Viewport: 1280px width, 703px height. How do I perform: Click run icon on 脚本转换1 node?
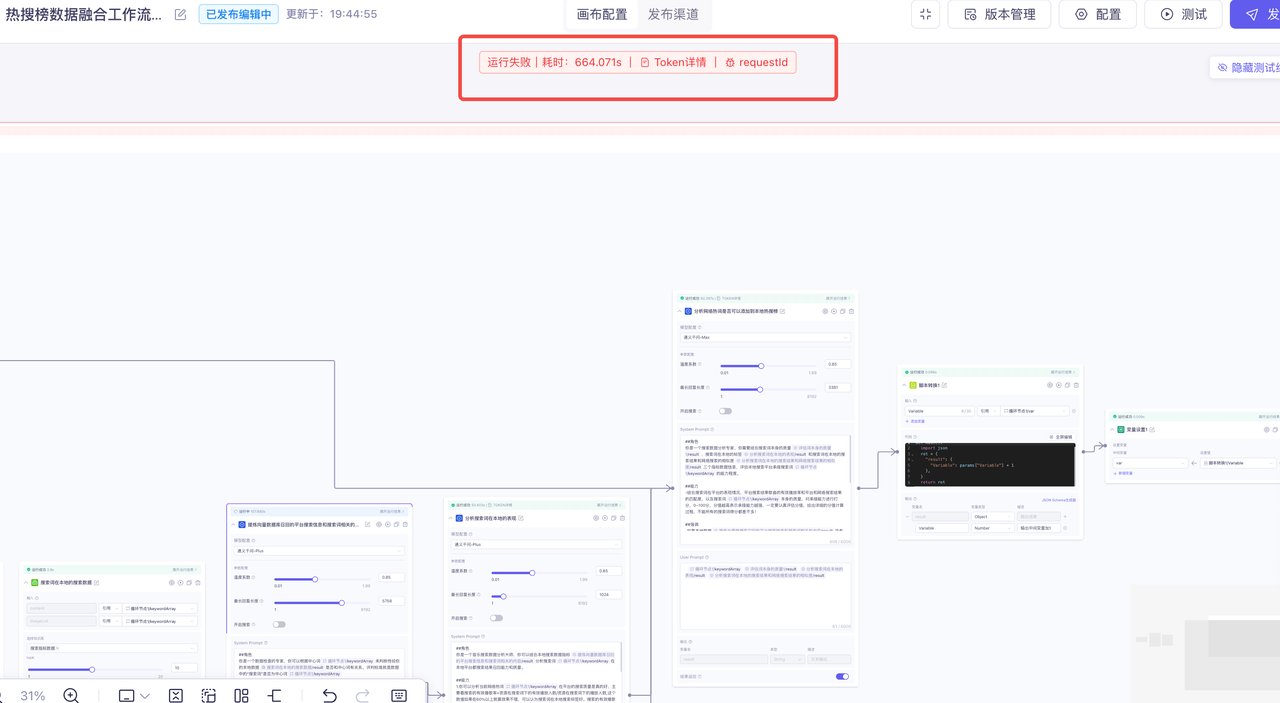1059,385
